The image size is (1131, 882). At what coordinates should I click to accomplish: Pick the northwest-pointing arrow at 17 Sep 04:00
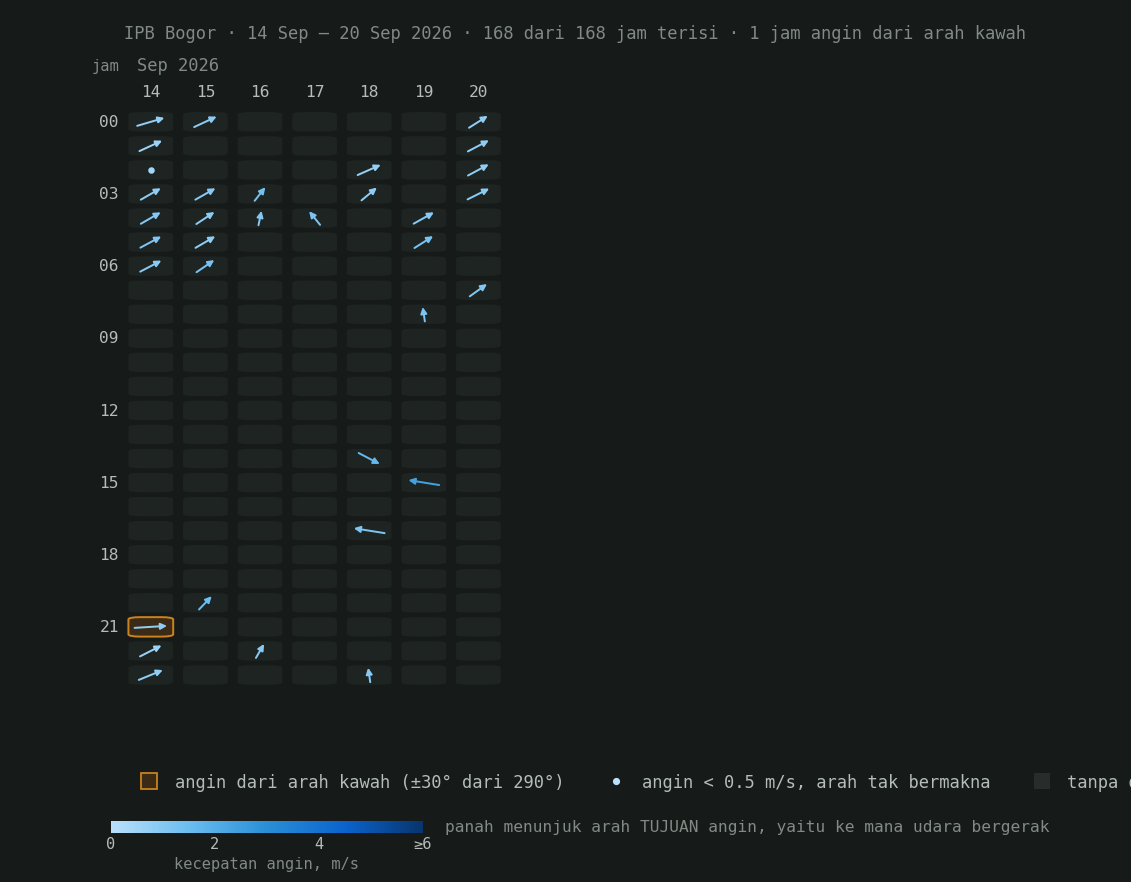coord(314,219)
